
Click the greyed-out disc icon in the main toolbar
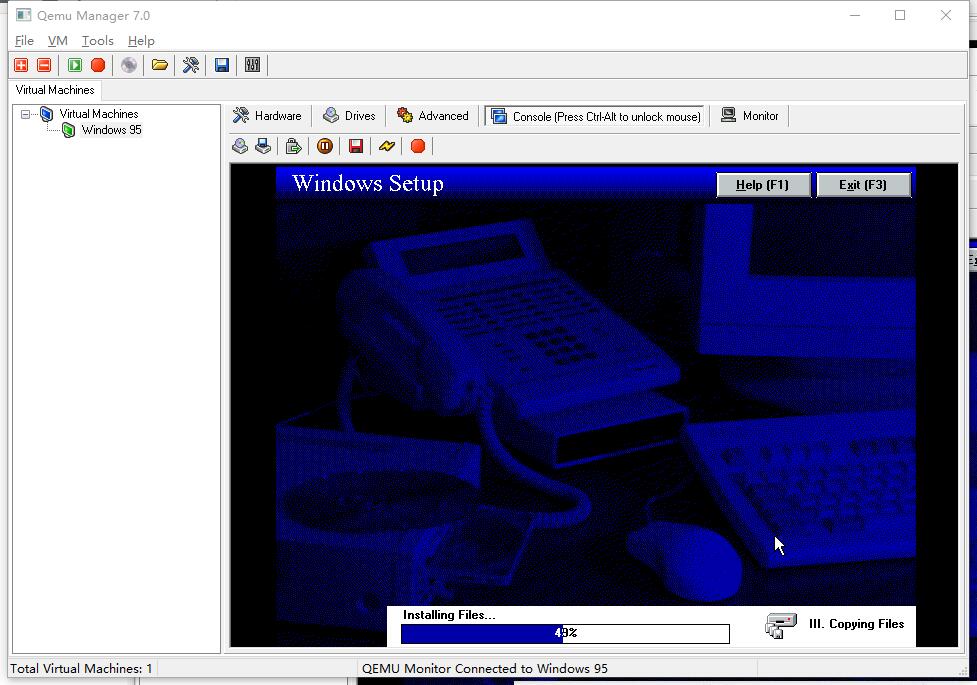[x=129, y=65]
